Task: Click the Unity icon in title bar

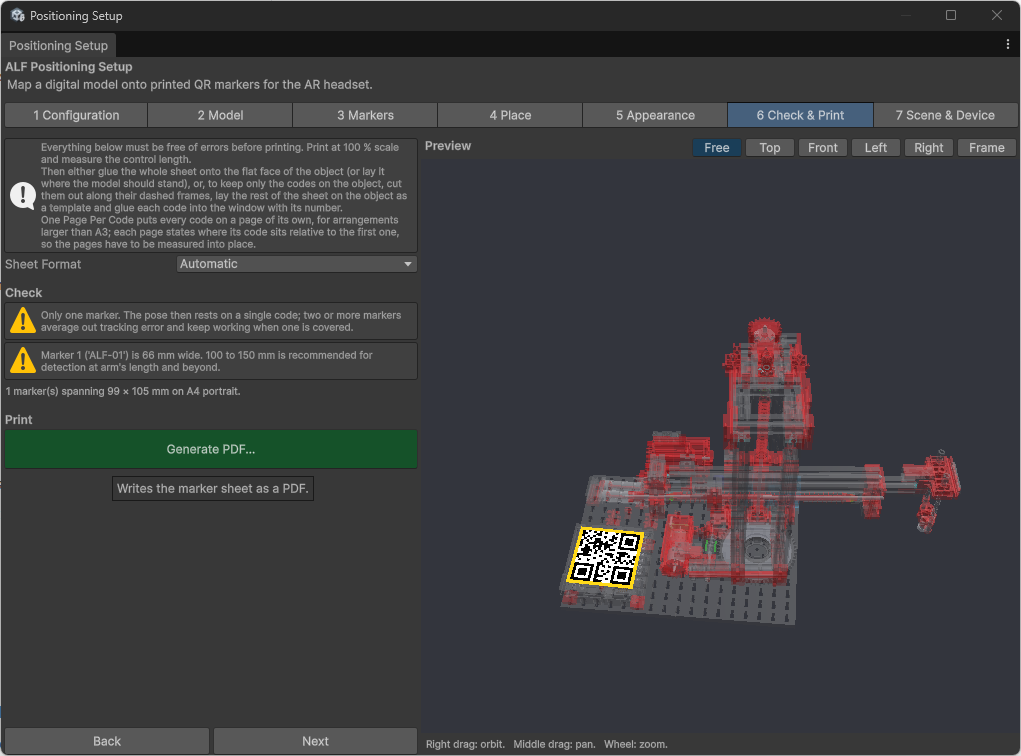Action: click(x=18, y=15)
